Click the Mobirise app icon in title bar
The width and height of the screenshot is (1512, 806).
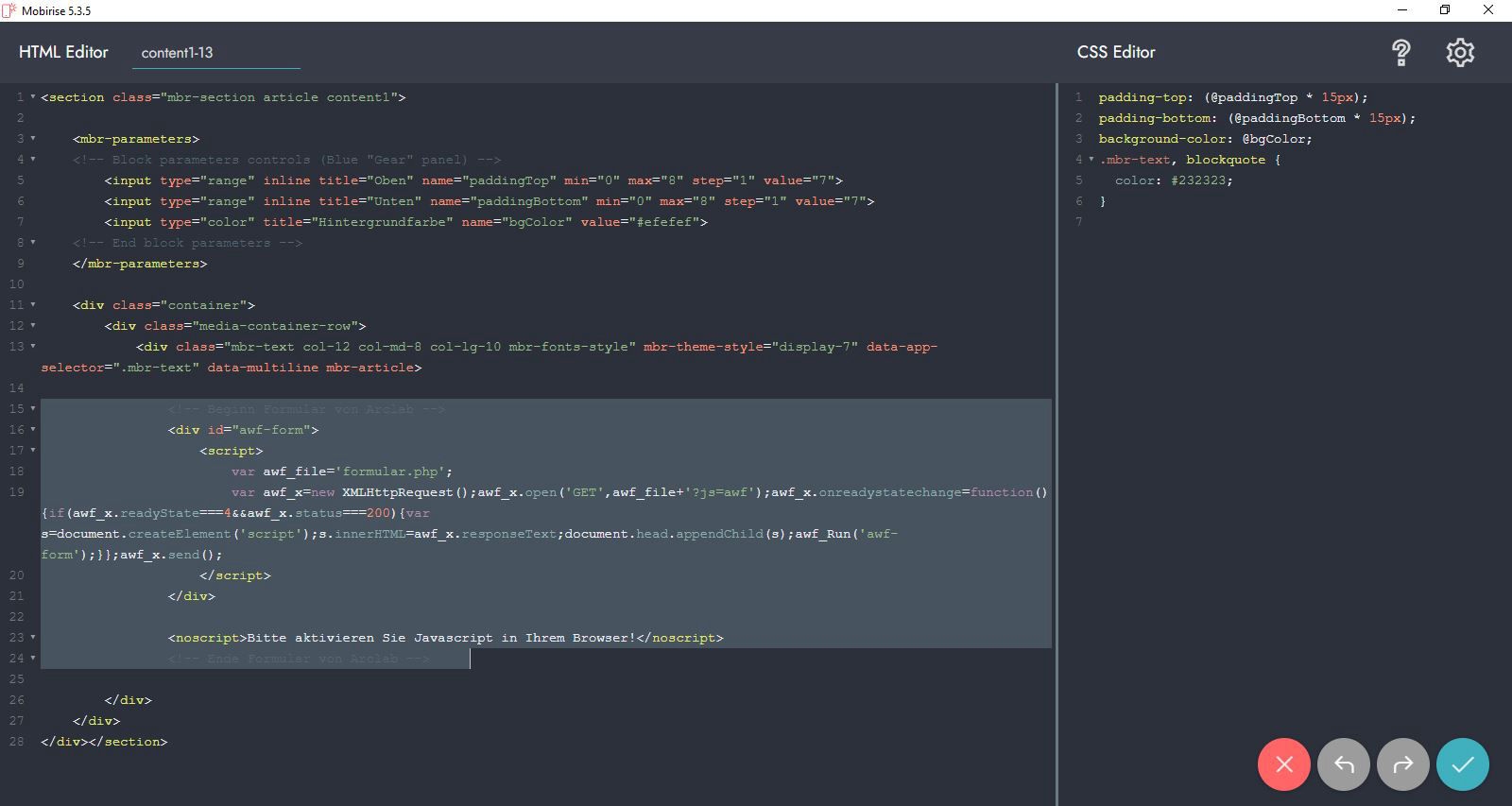[9, 10]
